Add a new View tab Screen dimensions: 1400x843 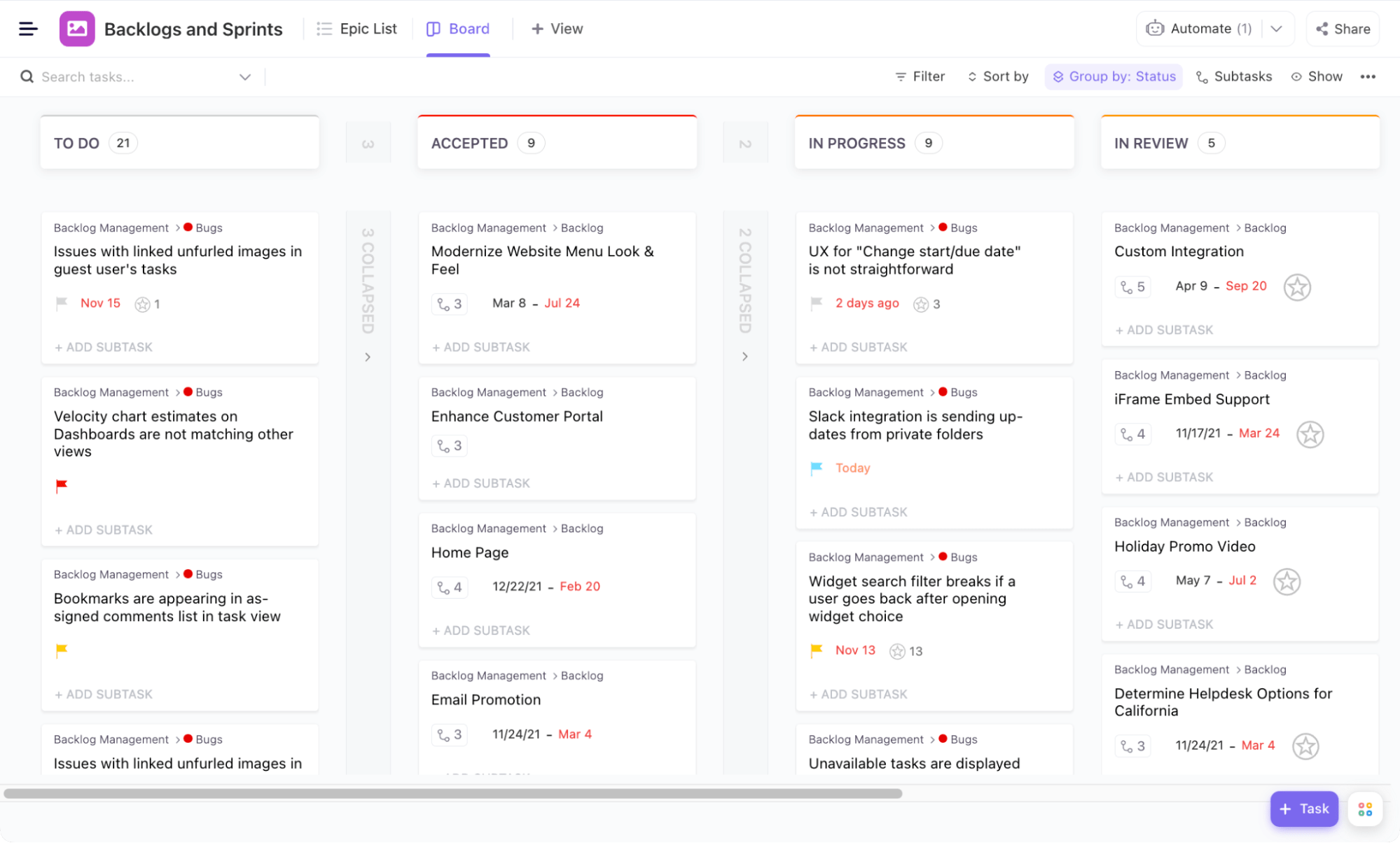coord(557,29)
